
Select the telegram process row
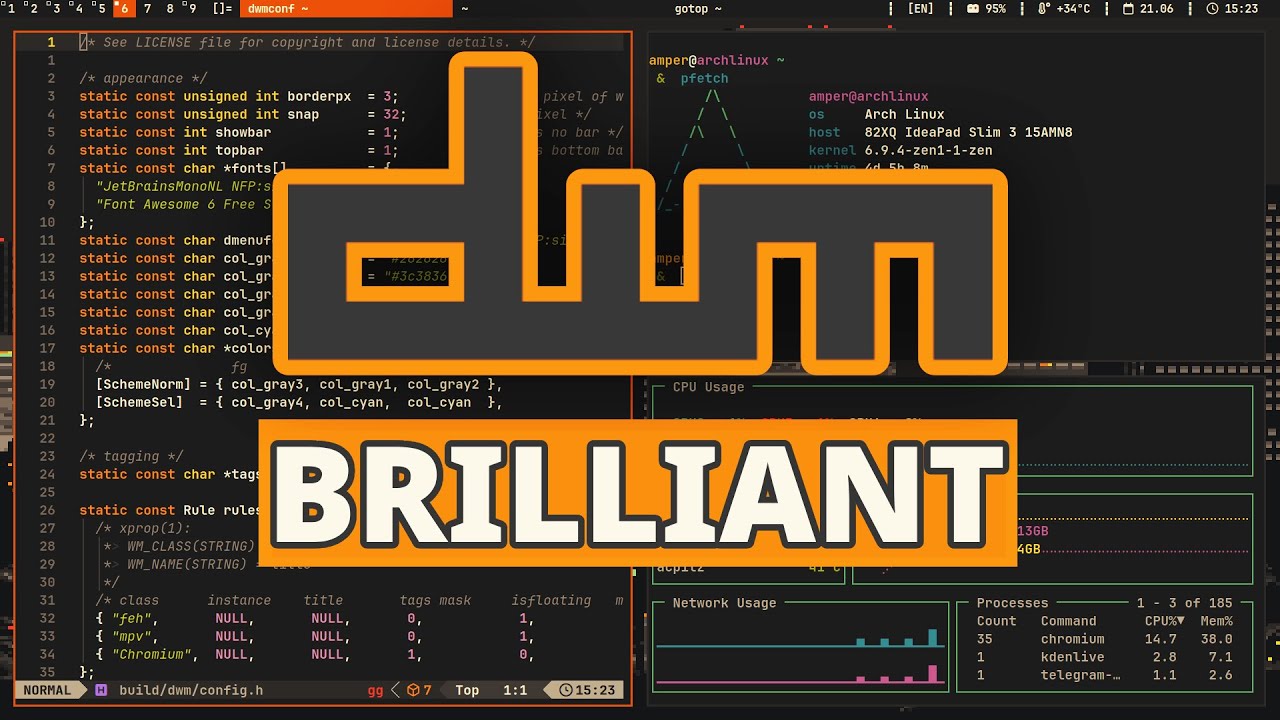tap(1104, 675)
